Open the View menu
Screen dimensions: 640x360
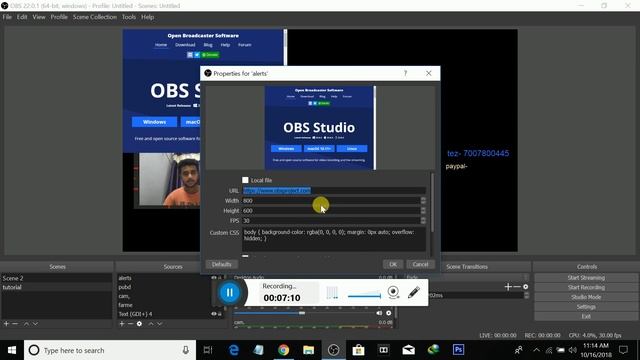click(39, 17)
